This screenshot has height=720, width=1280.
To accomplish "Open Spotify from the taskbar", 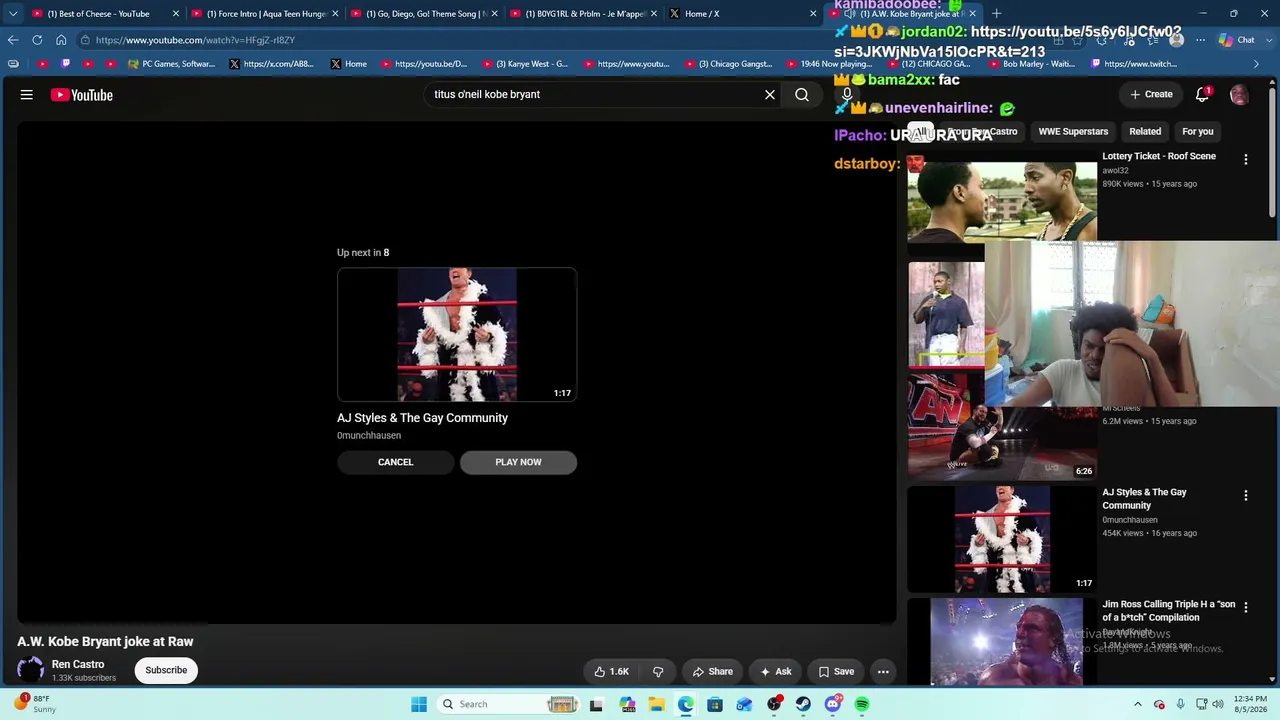I will 862,704.
